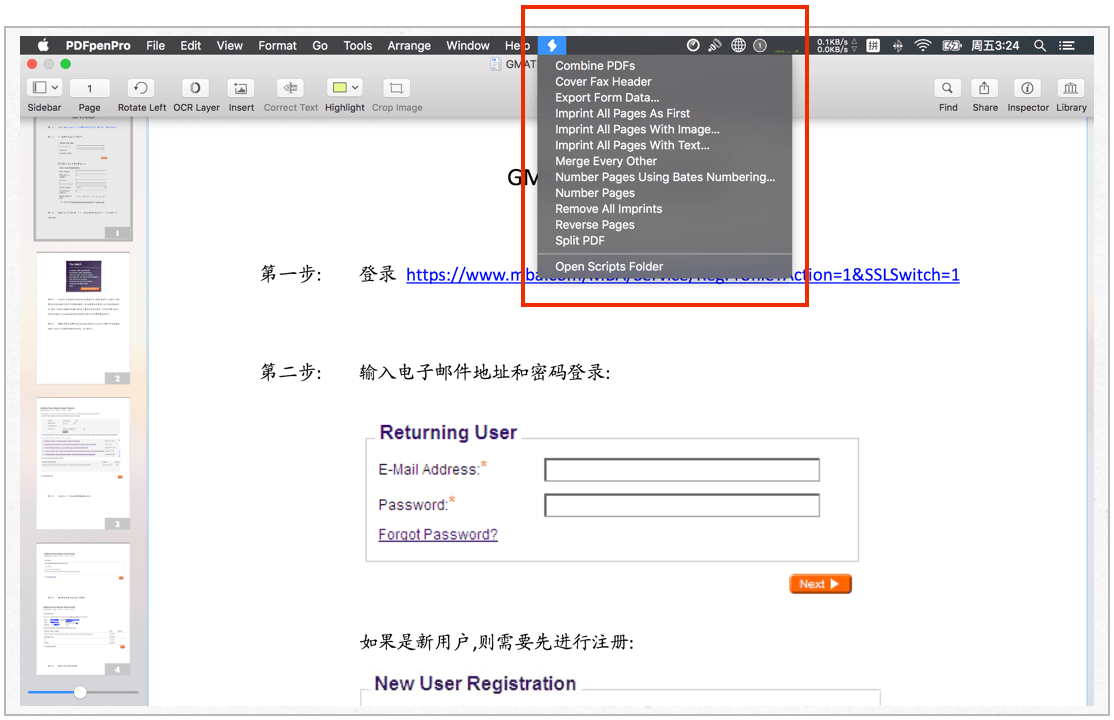Open the View menu

coord(229,45)
